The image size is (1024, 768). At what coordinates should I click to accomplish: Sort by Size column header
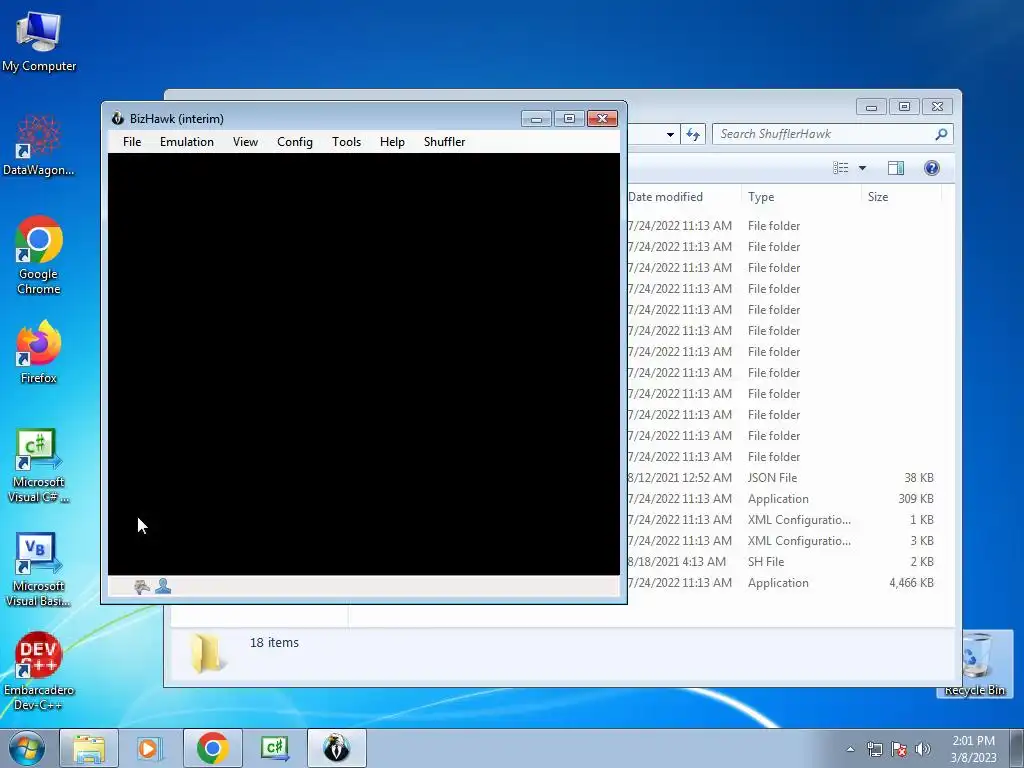tap(901, 197)
